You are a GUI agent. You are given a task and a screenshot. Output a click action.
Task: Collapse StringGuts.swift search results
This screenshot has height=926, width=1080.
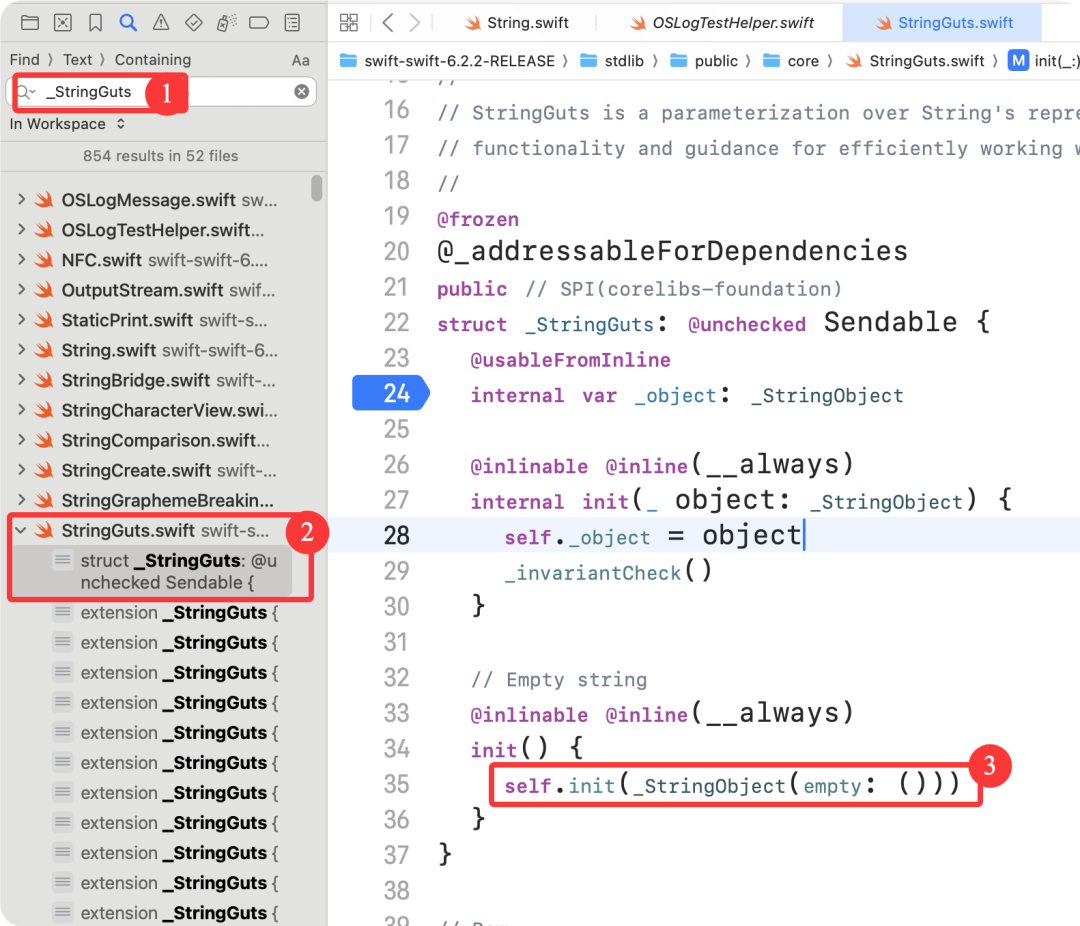pyautogui.click(x=21, y=531)
